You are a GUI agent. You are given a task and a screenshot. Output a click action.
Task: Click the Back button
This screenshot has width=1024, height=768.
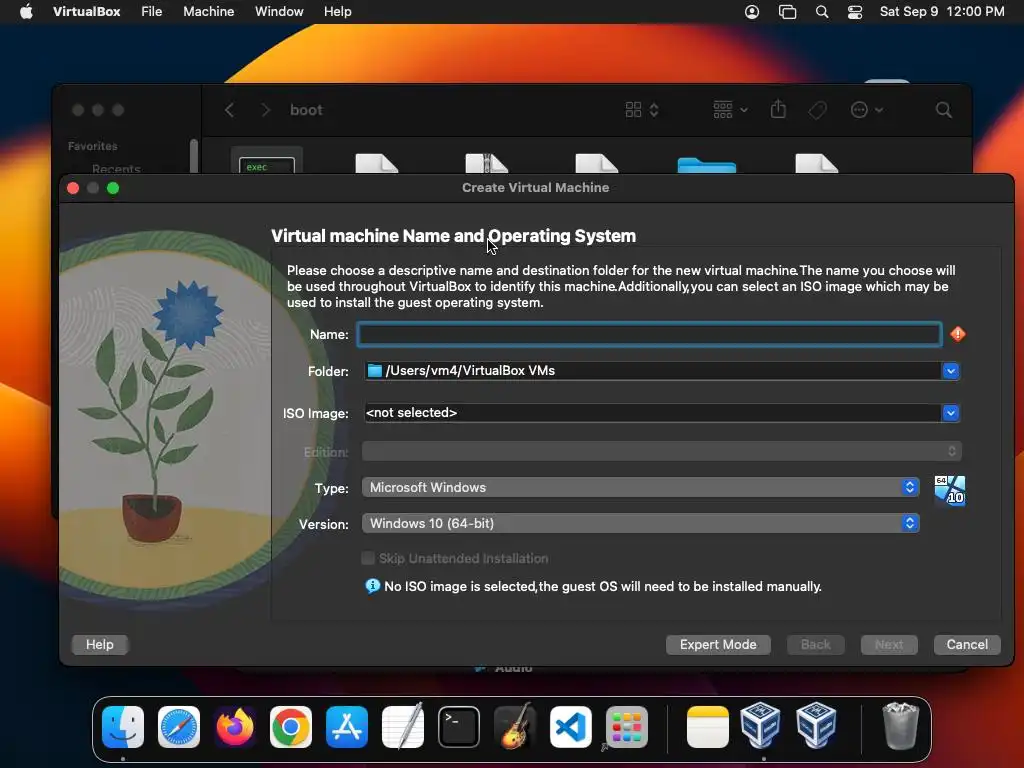pos(816,645)
